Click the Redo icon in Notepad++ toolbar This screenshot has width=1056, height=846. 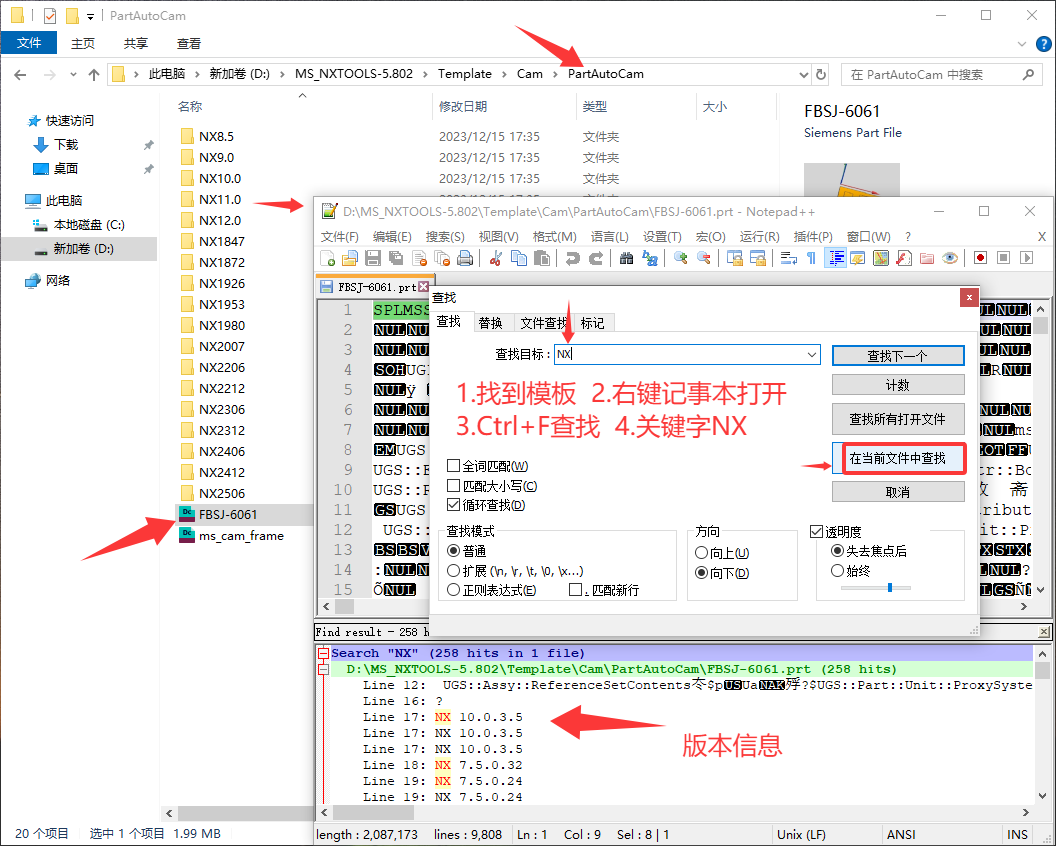point(596,258)
